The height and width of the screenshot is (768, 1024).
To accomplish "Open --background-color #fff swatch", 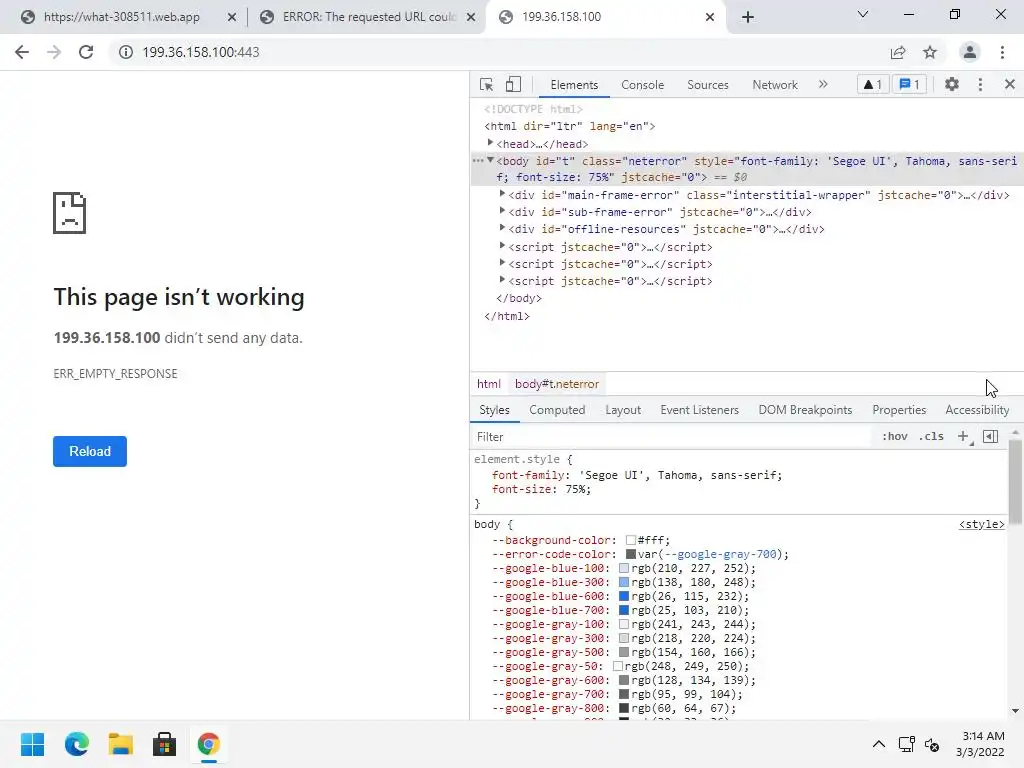I will (x=630, y=540).
